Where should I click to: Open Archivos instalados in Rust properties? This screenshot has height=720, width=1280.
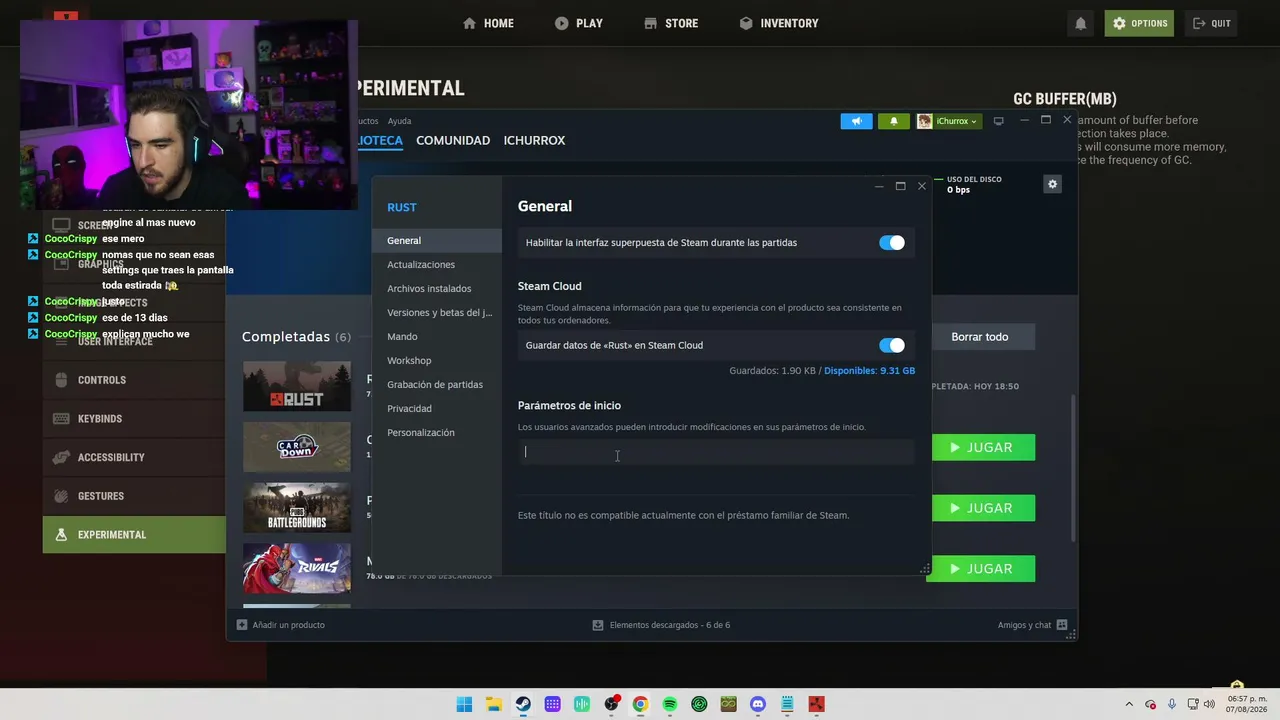437,289
